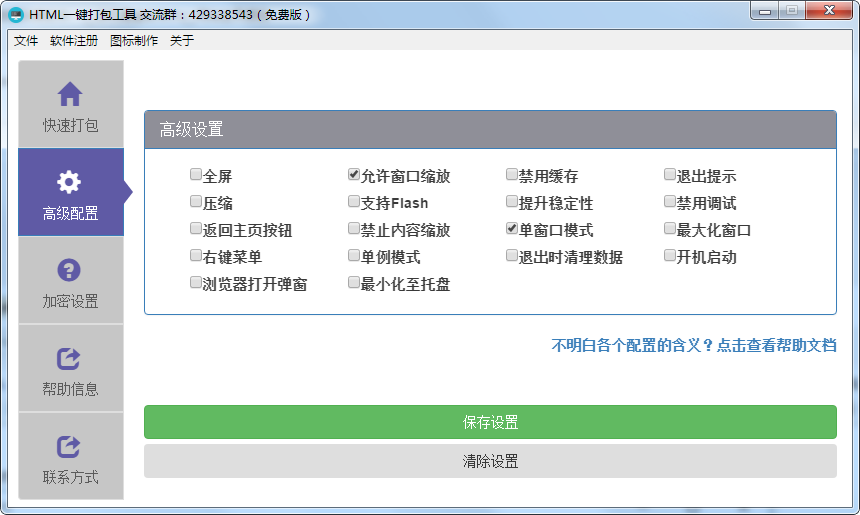Minimize the window
The width and height of the screenshot is (860, 515).
(x=765, y=10)
